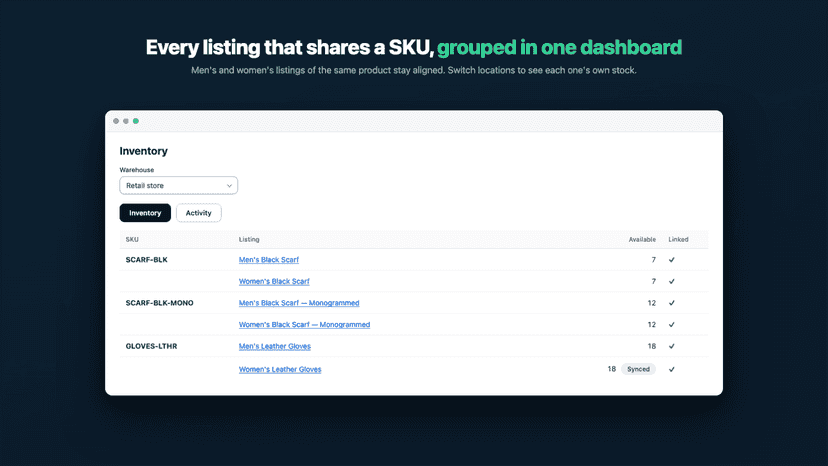Click available count 12 for Men's Black Scarf — Monogrammed
828x466 pixels.
coord(652,303)
